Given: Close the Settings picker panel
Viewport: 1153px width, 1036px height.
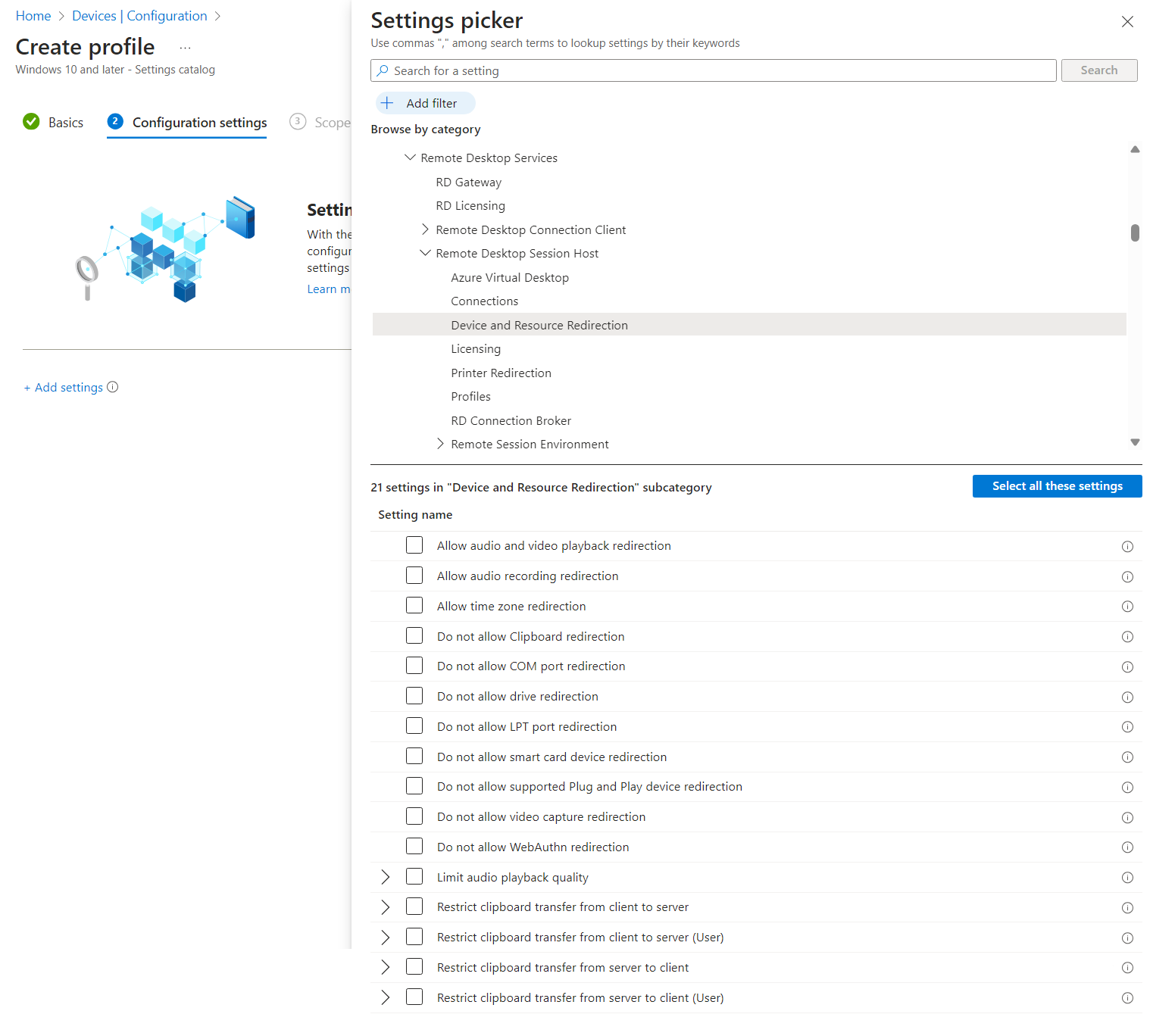Looking at the screenshot, I should (x=1127, y=21).
